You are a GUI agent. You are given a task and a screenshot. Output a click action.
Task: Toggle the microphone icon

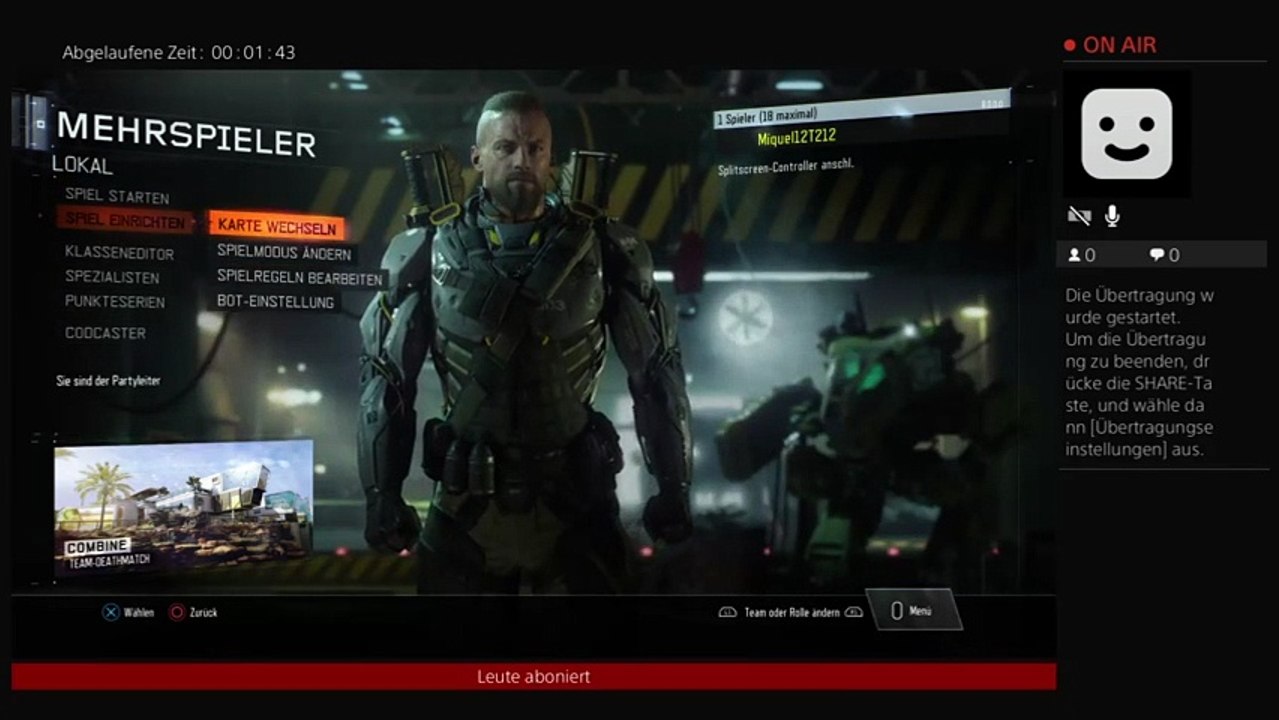(1112, 215)
